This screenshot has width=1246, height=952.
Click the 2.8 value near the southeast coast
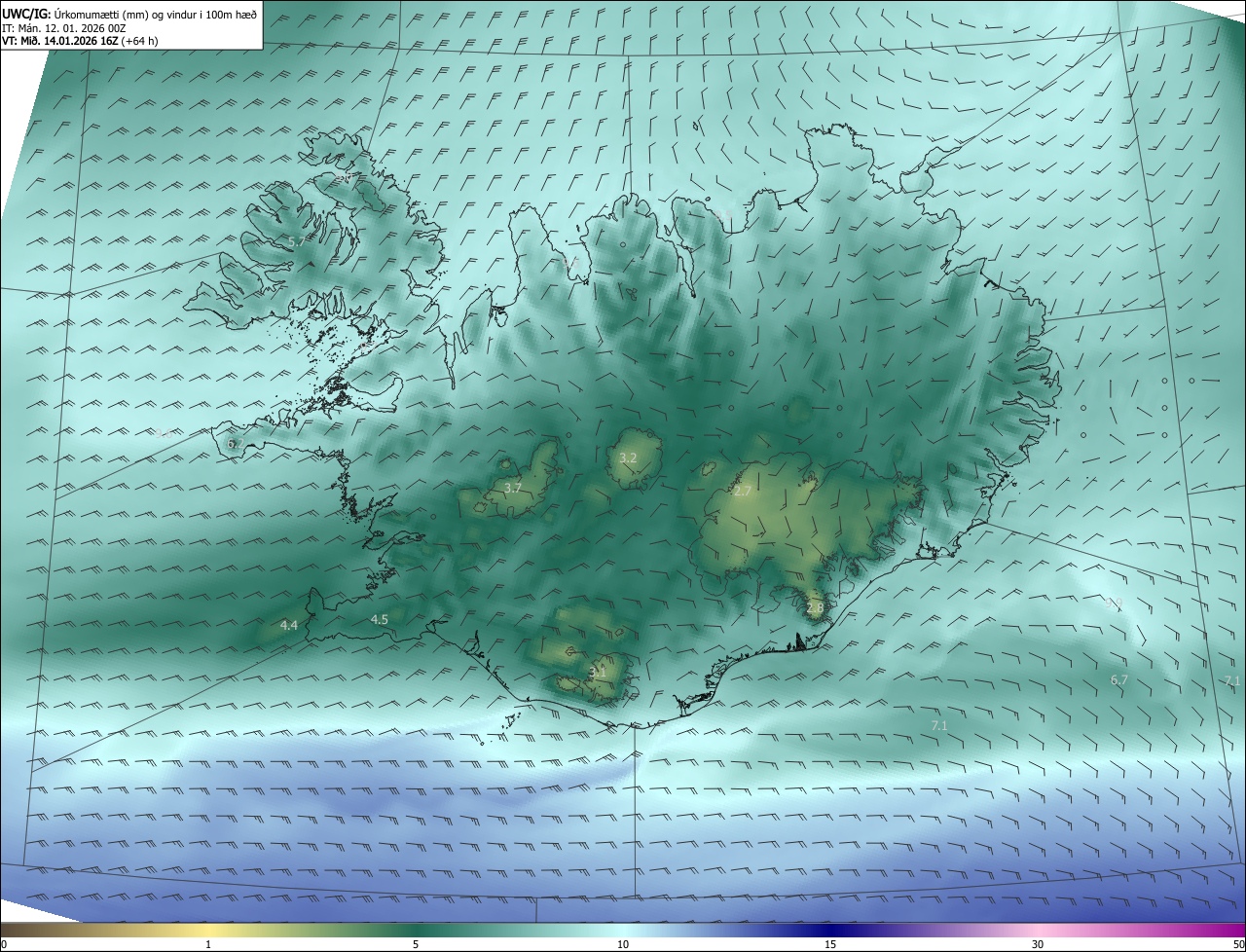pyautogui.click(x=815, y=608)
